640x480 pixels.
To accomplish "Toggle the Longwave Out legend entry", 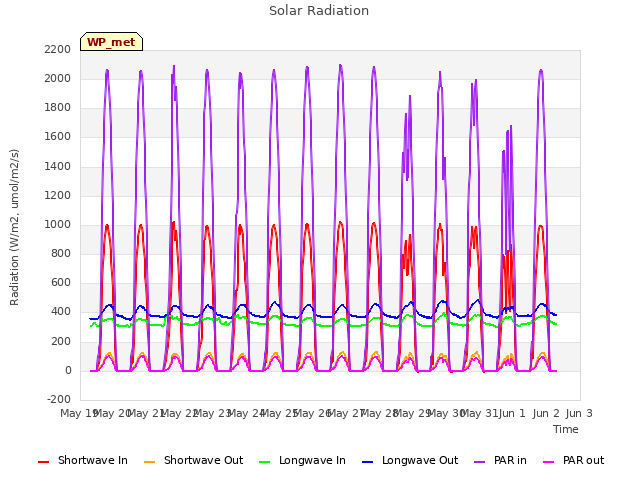I will tap(410, 460).
